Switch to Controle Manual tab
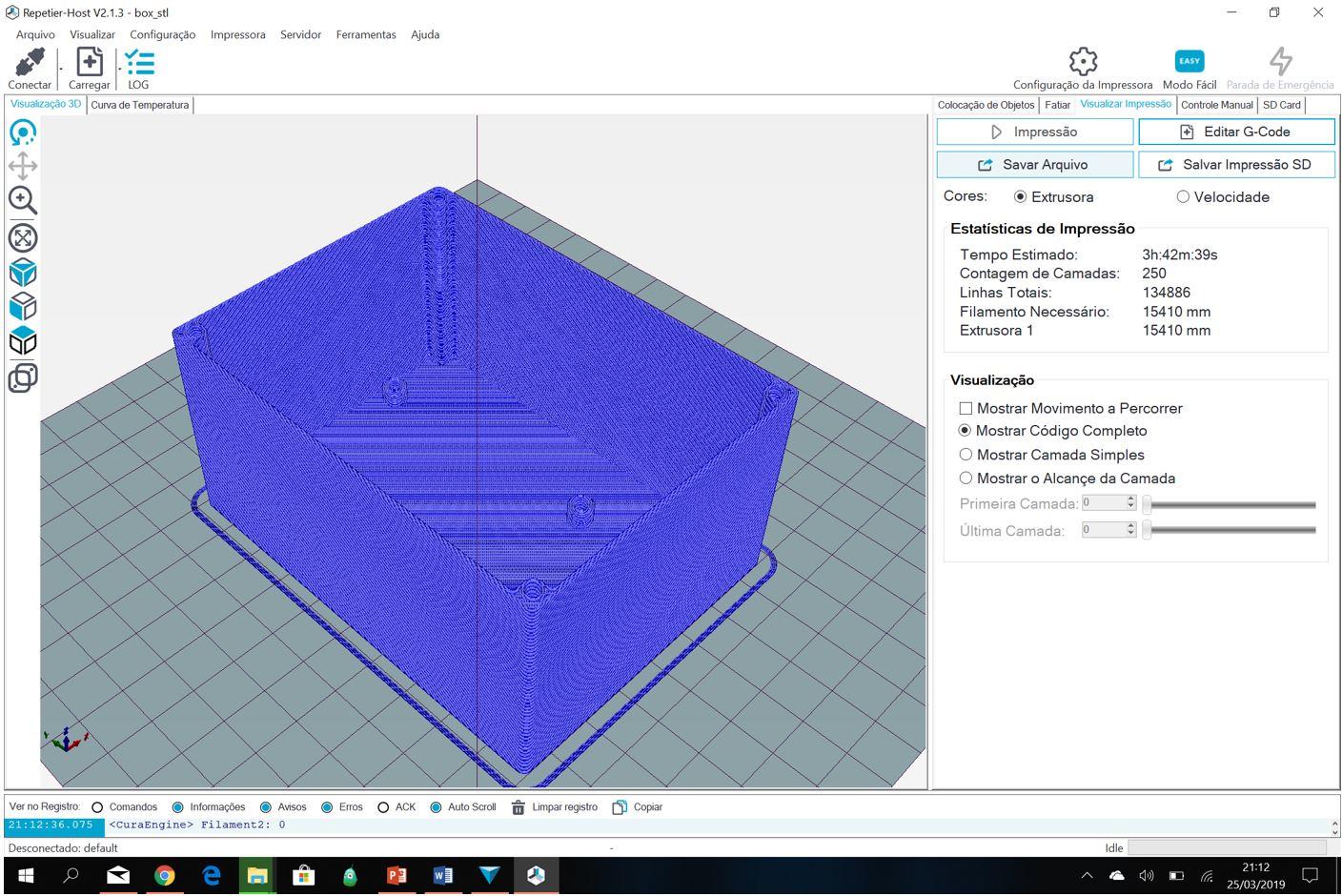The width and height of the screenshot is (1342, 896). 1217,105
